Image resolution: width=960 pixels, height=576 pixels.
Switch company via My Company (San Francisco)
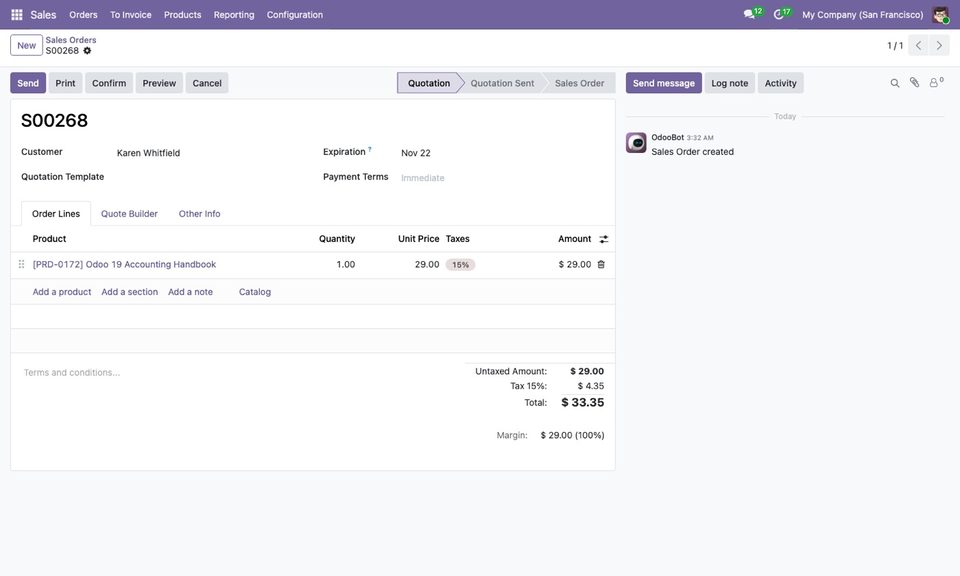(863, 15)
